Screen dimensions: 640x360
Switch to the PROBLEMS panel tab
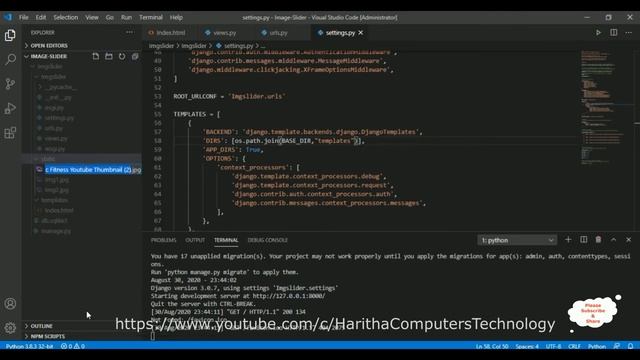[163, 240]
